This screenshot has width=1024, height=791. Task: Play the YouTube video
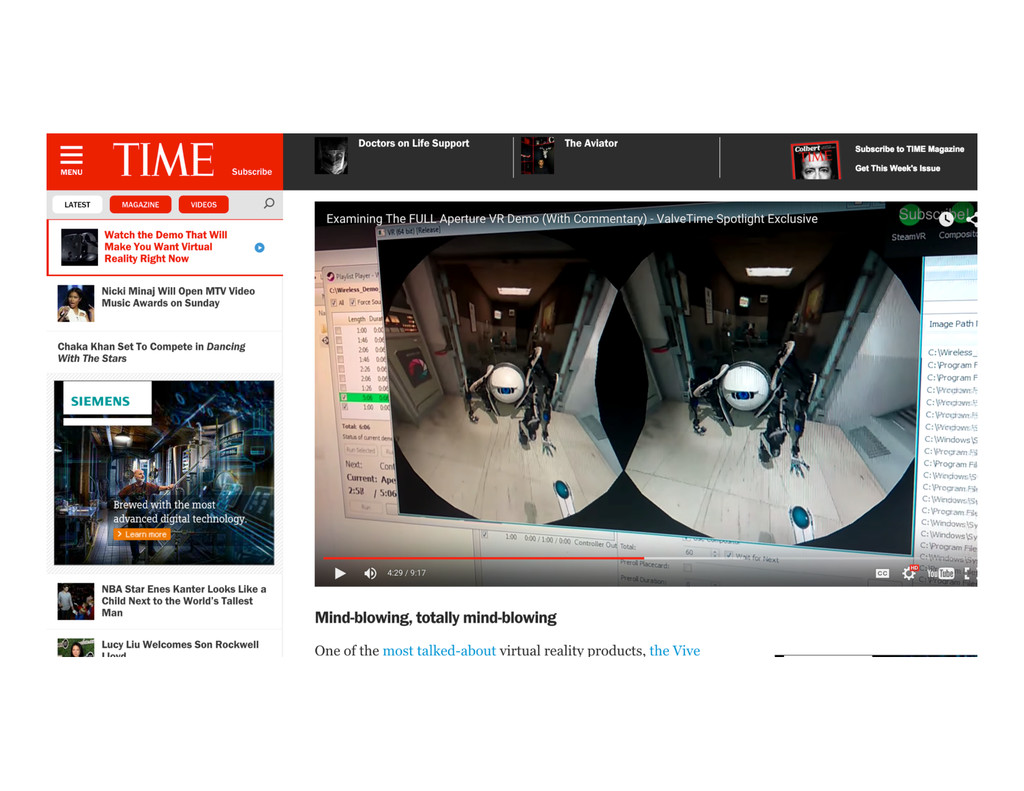(x=340, y=573)
